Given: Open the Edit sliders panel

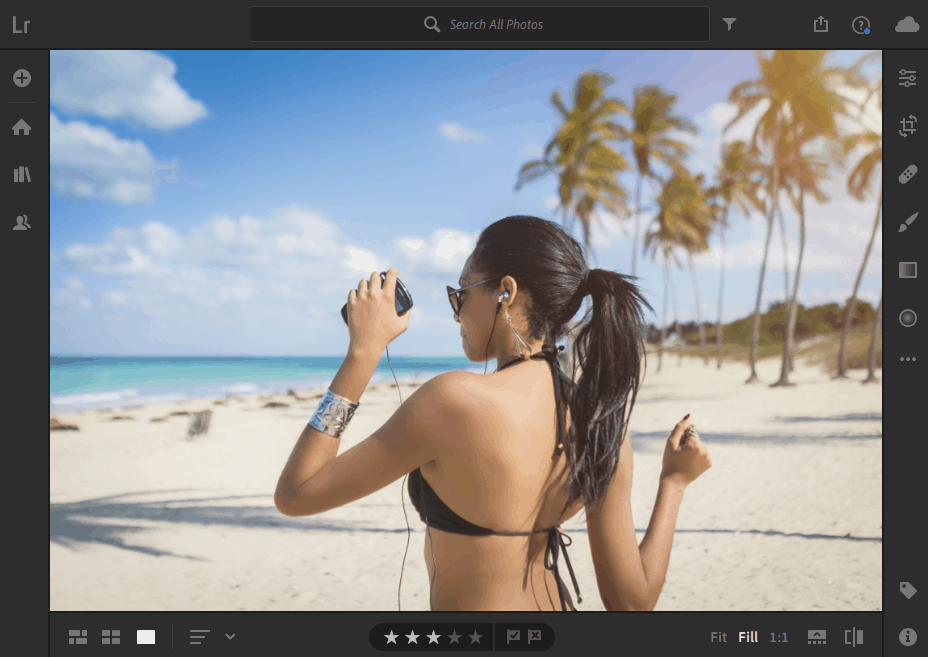Looking at the screenshot, I should pos(907,78).
